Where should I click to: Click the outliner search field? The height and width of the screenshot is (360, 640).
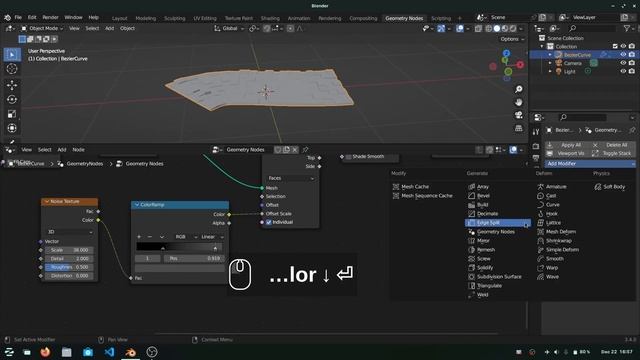coord(592,28)
